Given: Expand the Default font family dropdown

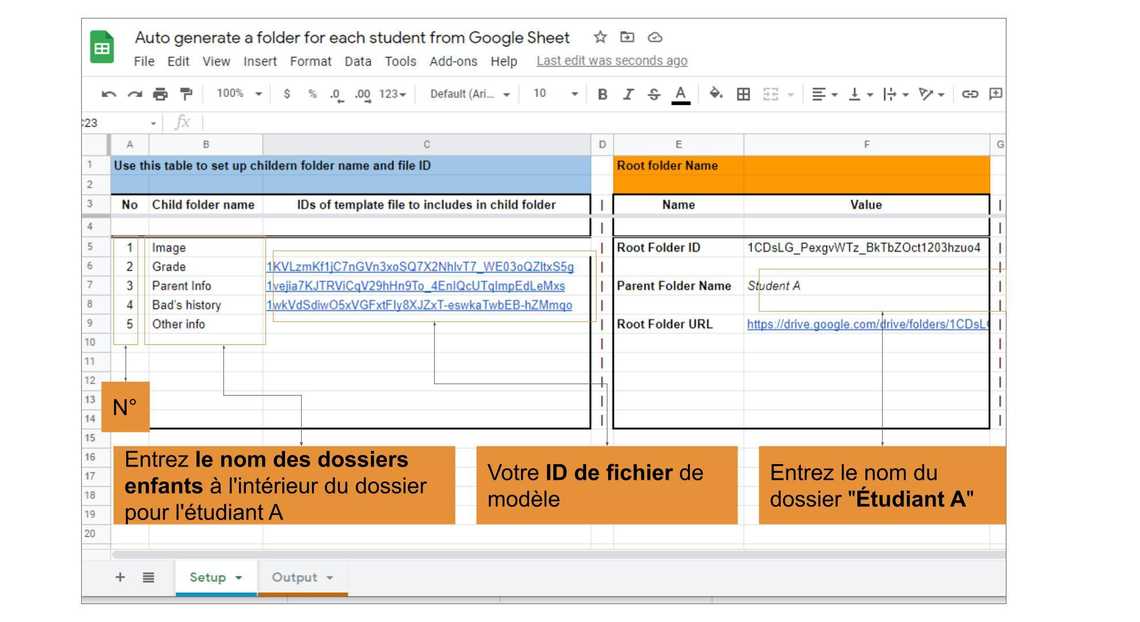Looking at the screenshot, I should pyautogui.click(x=470, y=94).
